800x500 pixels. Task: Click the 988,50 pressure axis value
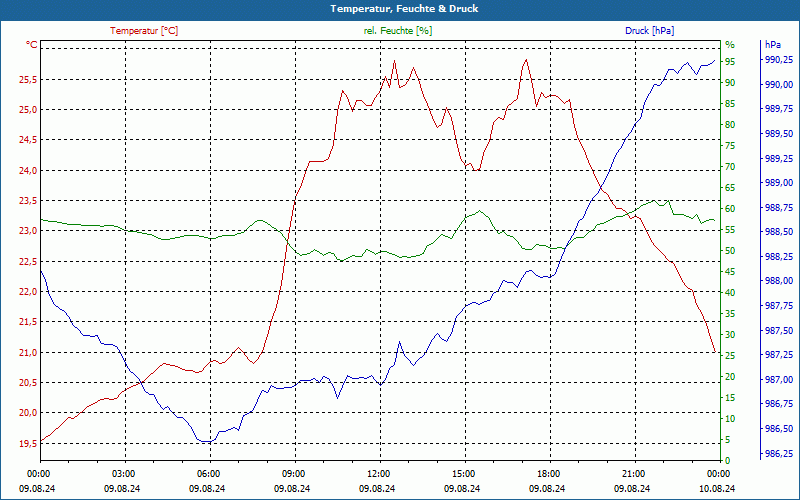[x=779, y=232]
